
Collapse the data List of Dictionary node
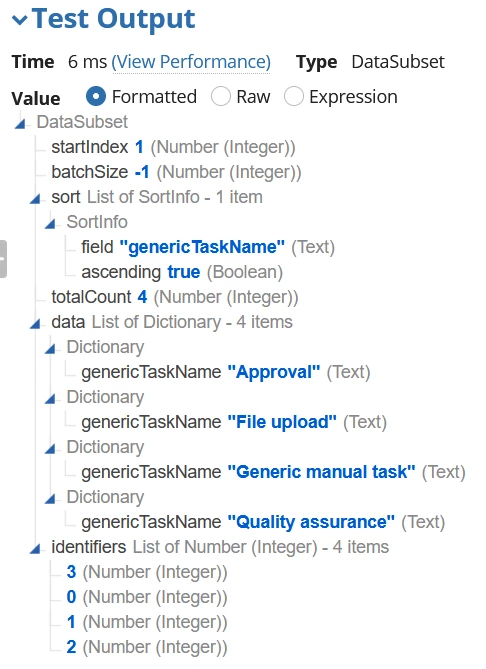[x=35, y=324]
